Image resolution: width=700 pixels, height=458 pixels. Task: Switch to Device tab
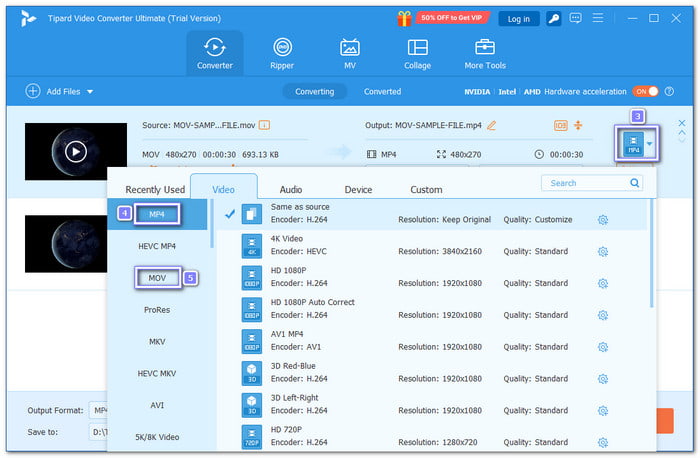(358, 189)
